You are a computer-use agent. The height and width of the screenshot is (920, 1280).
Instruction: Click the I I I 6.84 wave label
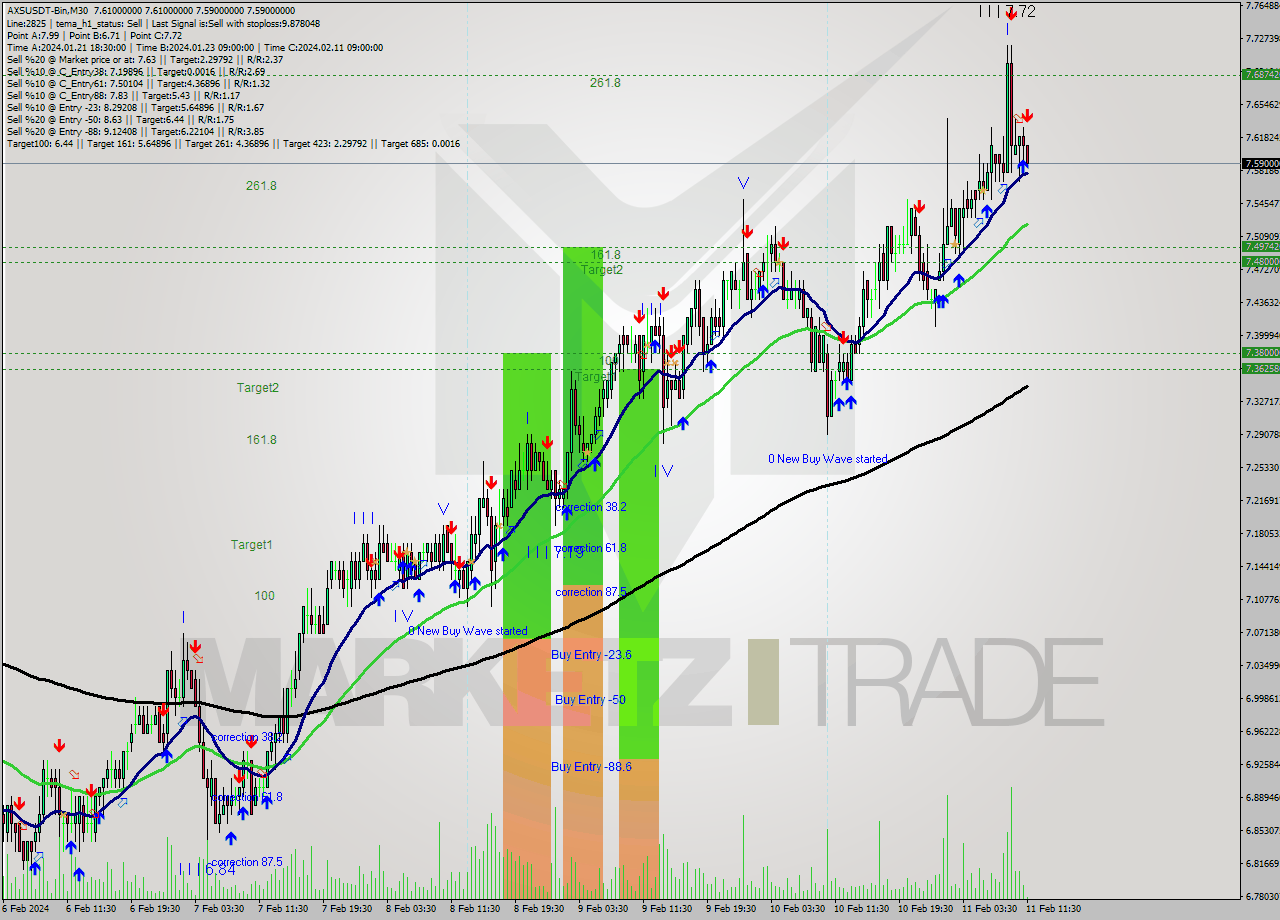click(207, 870)
